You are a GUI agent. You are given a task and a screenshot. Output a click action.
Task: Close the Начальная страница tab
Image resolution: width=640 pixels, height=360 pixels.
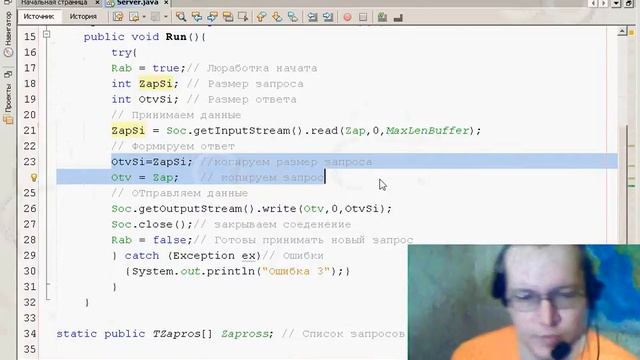click(97, 2)
